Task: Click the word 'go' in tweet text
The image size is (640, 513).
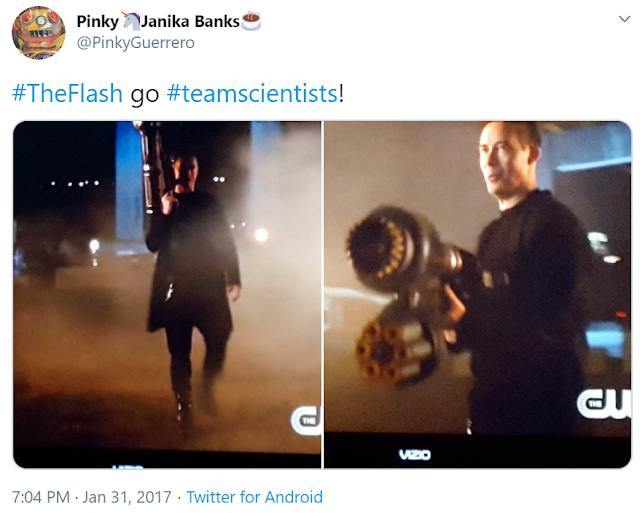Action: pos(144,95)
